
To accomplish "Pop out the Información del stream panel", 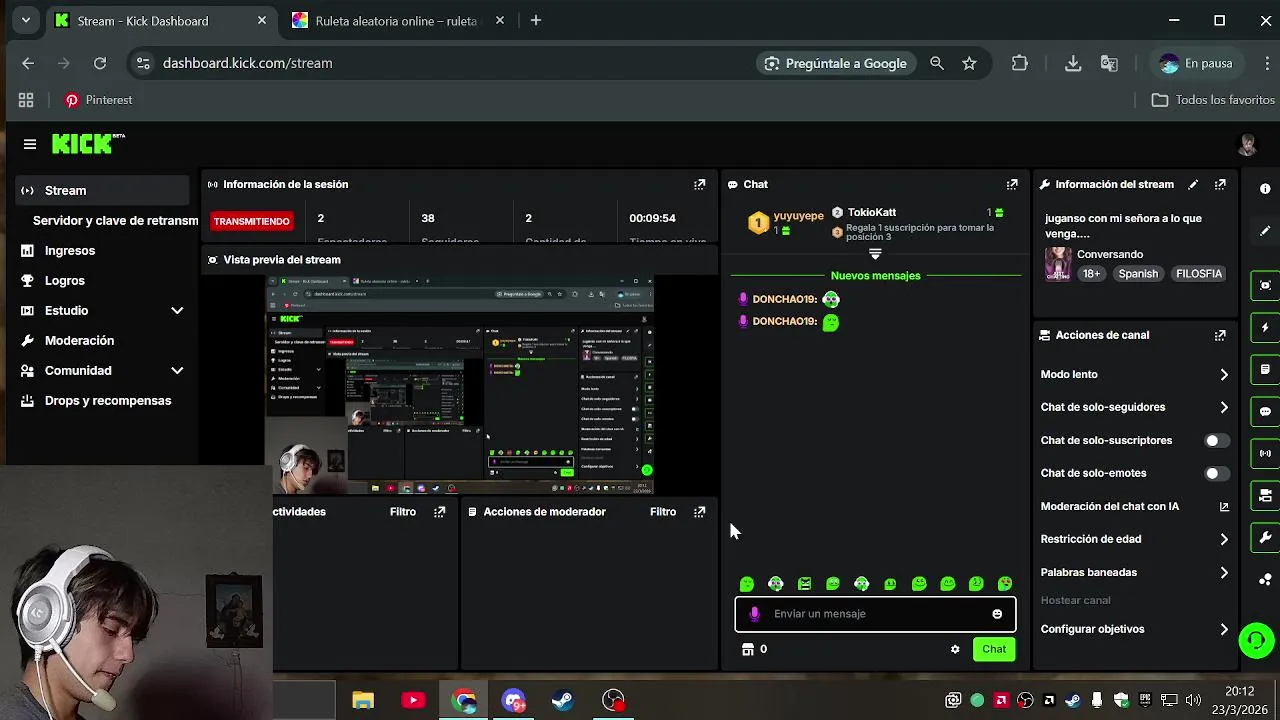I will (x=1220, y=184).
